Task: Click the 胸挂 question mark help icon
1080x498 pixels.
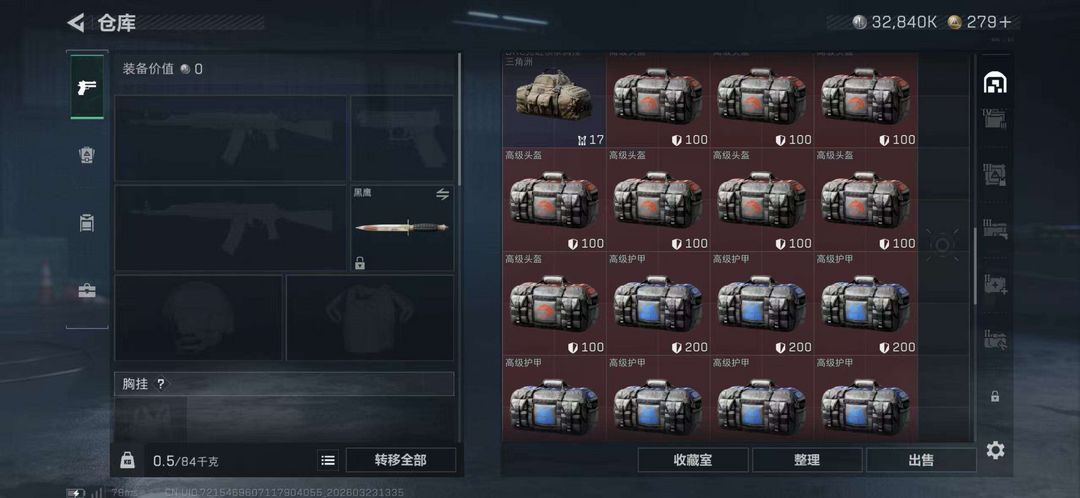Action: coord(160,384)
